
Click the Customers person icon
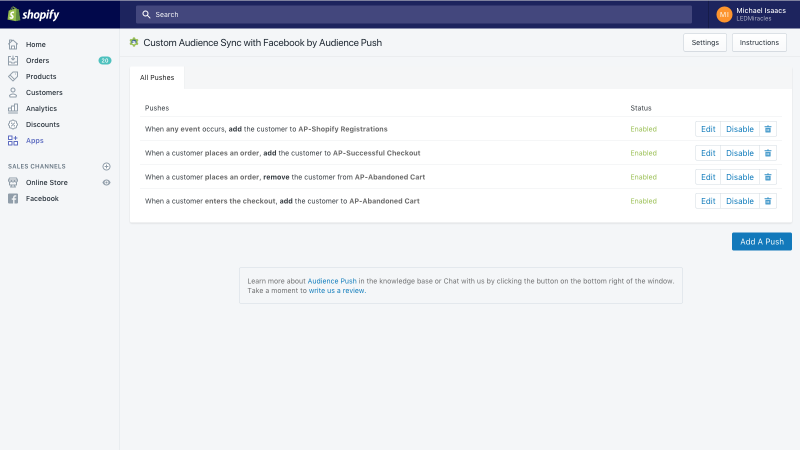click(x=13, y=92)
